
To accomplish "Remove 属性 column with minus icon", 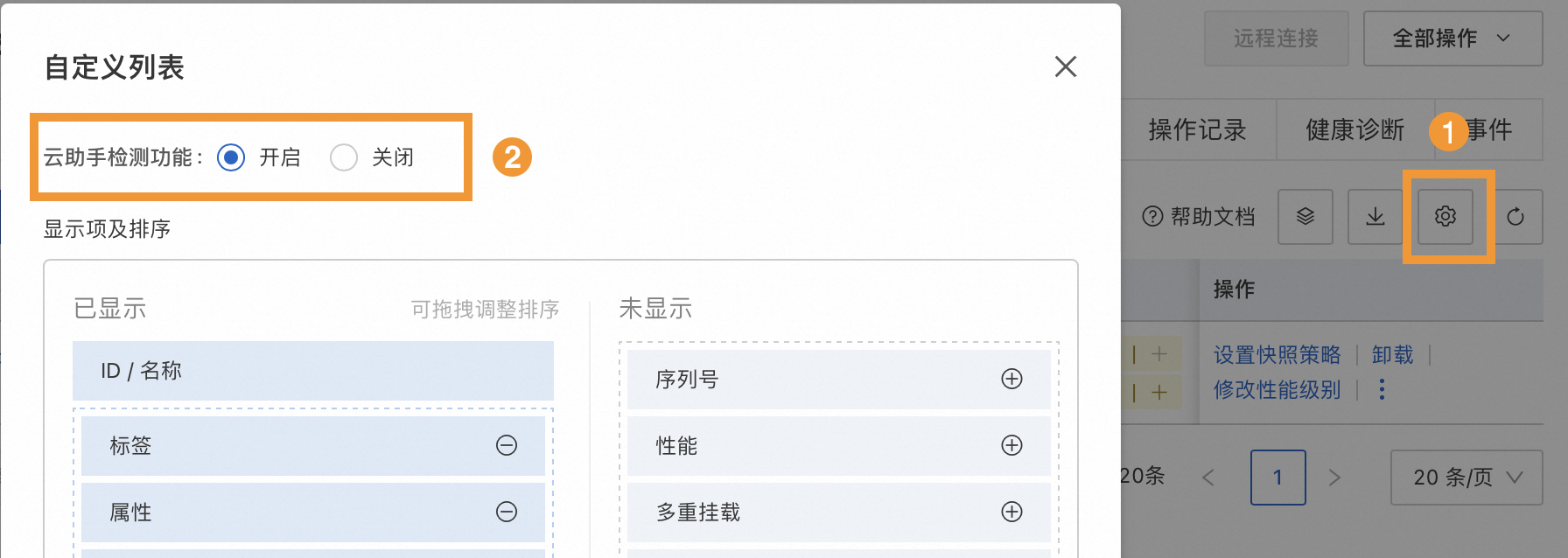I will coord(507,512).
